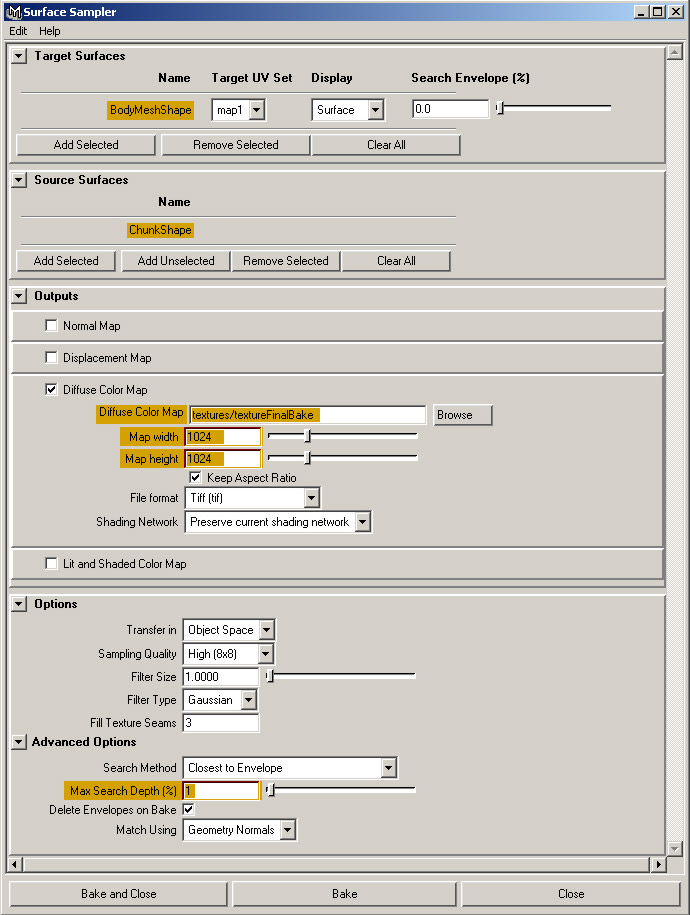Collapse the Outputs section
690x915 pixels.
tap(19, 296)
